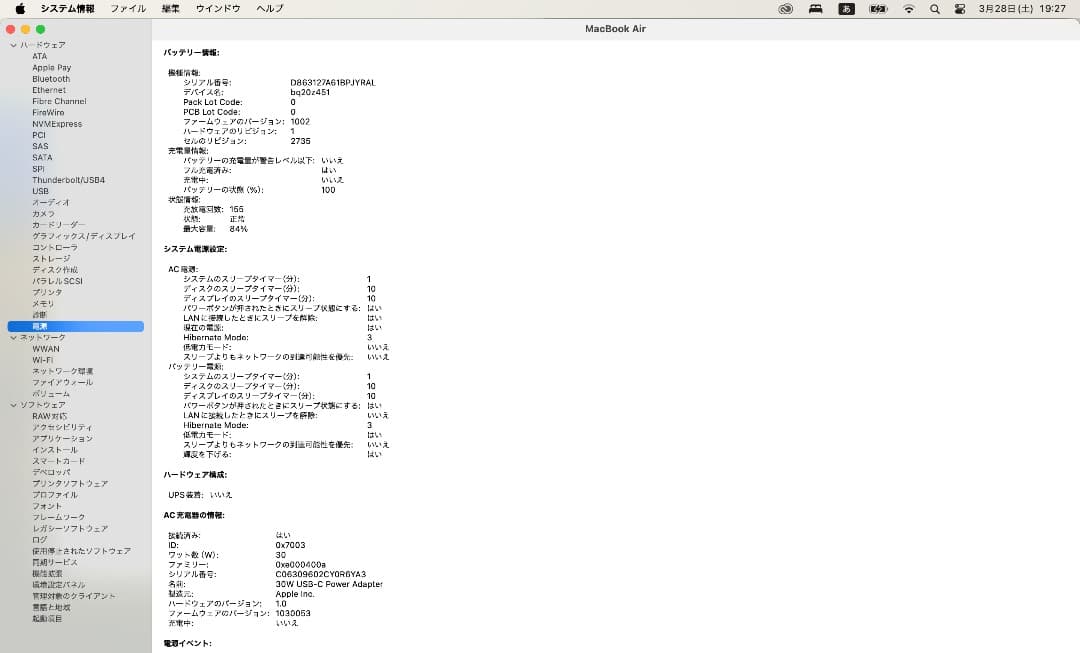Select the highlighted 電源 sidebar item
1080x653 pixels.
pyautogui.click(x=76, y=326)
